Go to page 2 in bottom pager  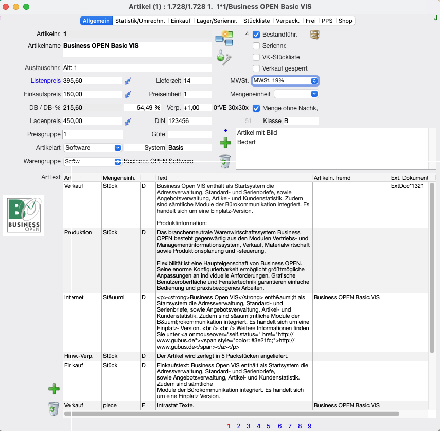[x=238, y=426]
